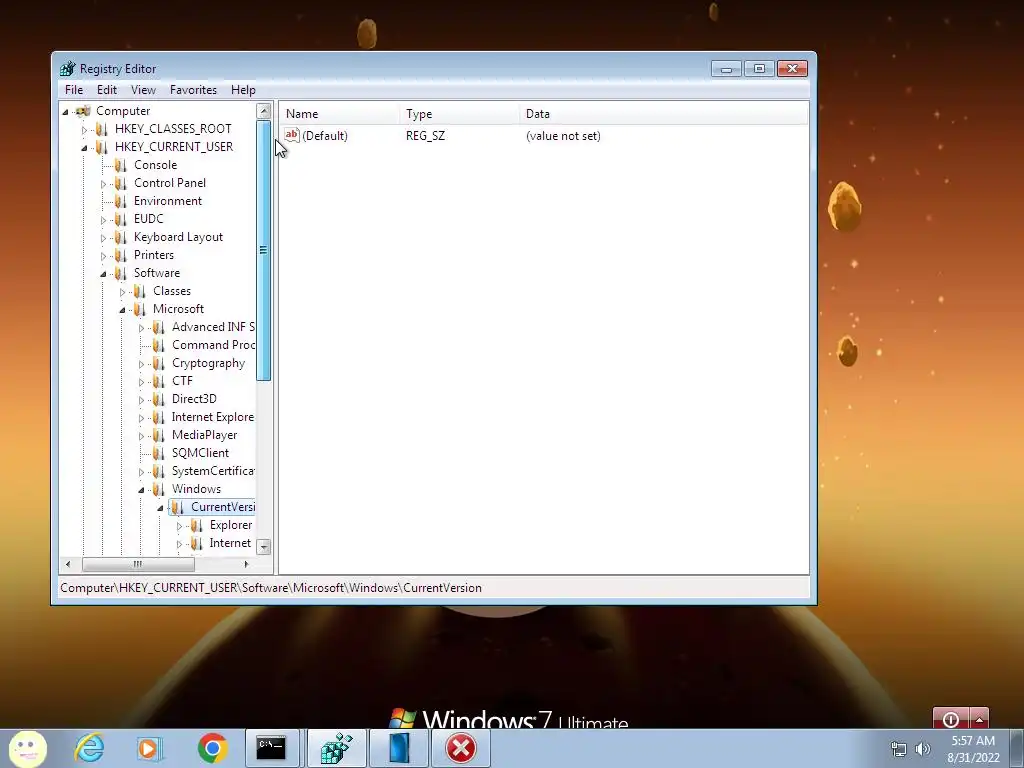Select the Windows key

(196, 489)
